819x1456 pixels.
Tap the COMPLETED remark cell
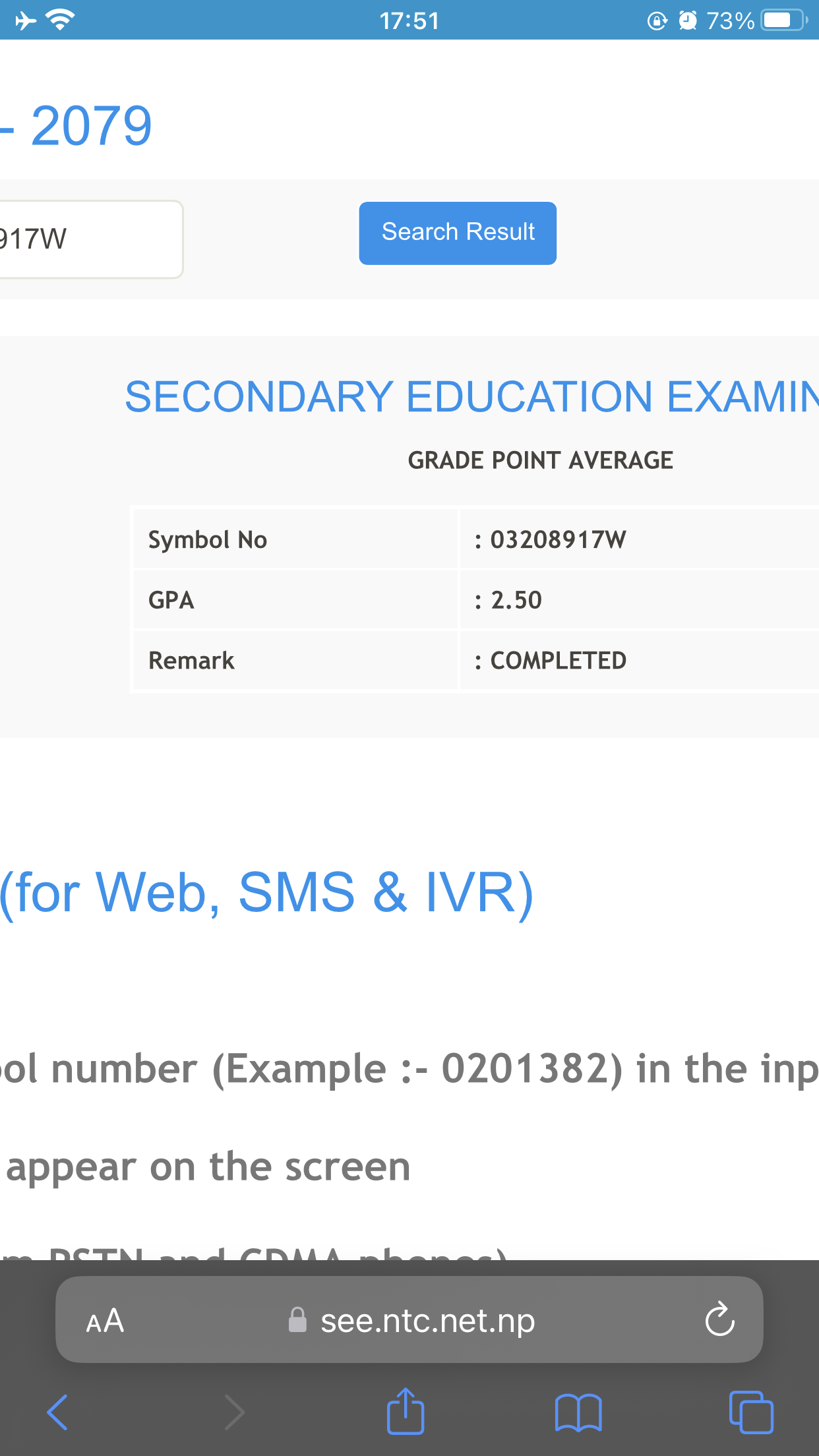click(558, 660)
